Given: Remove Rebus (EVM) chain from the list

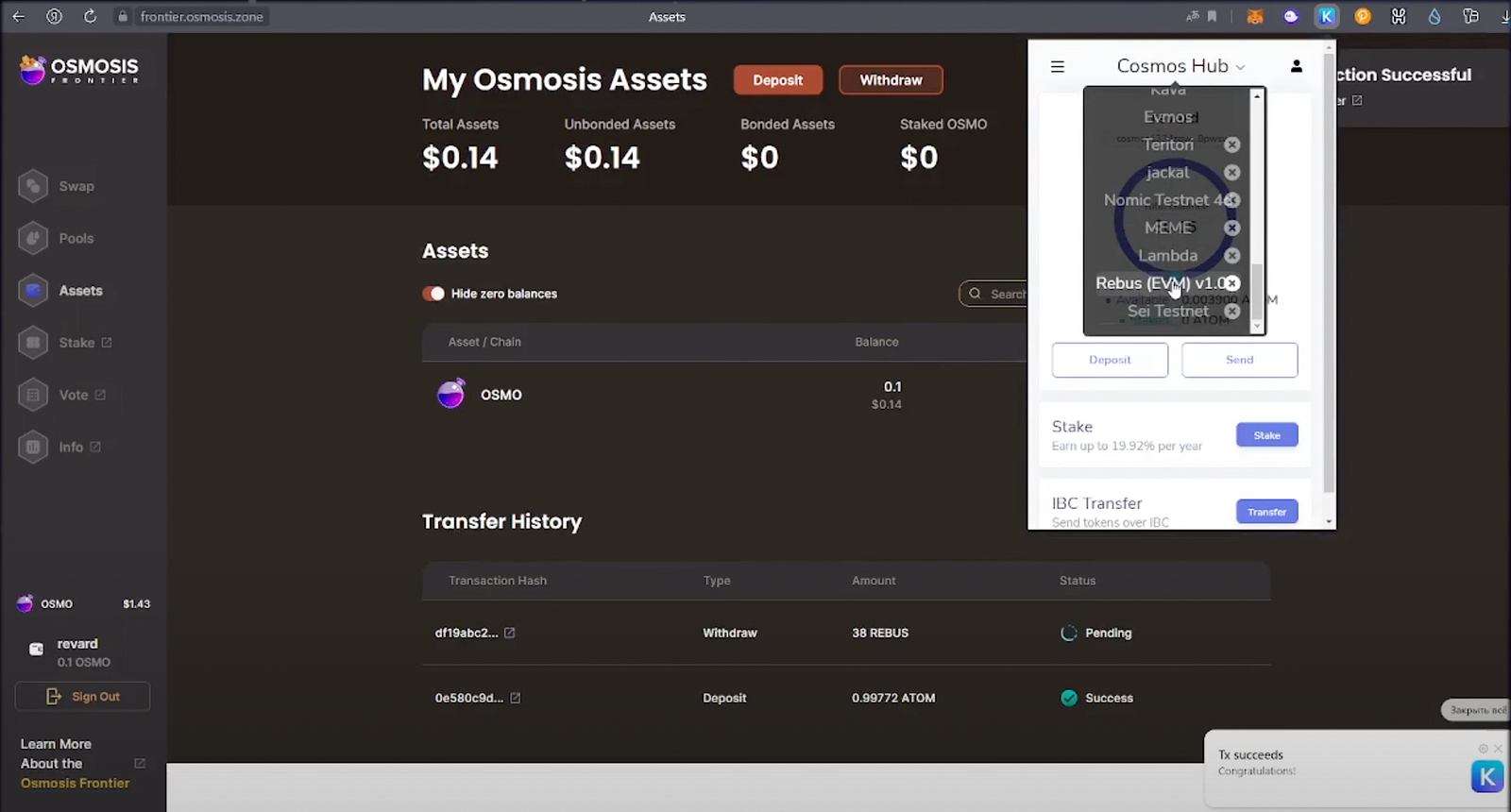Looking at the screenshot, I should pyautogui.click(x=1232, y=283).
